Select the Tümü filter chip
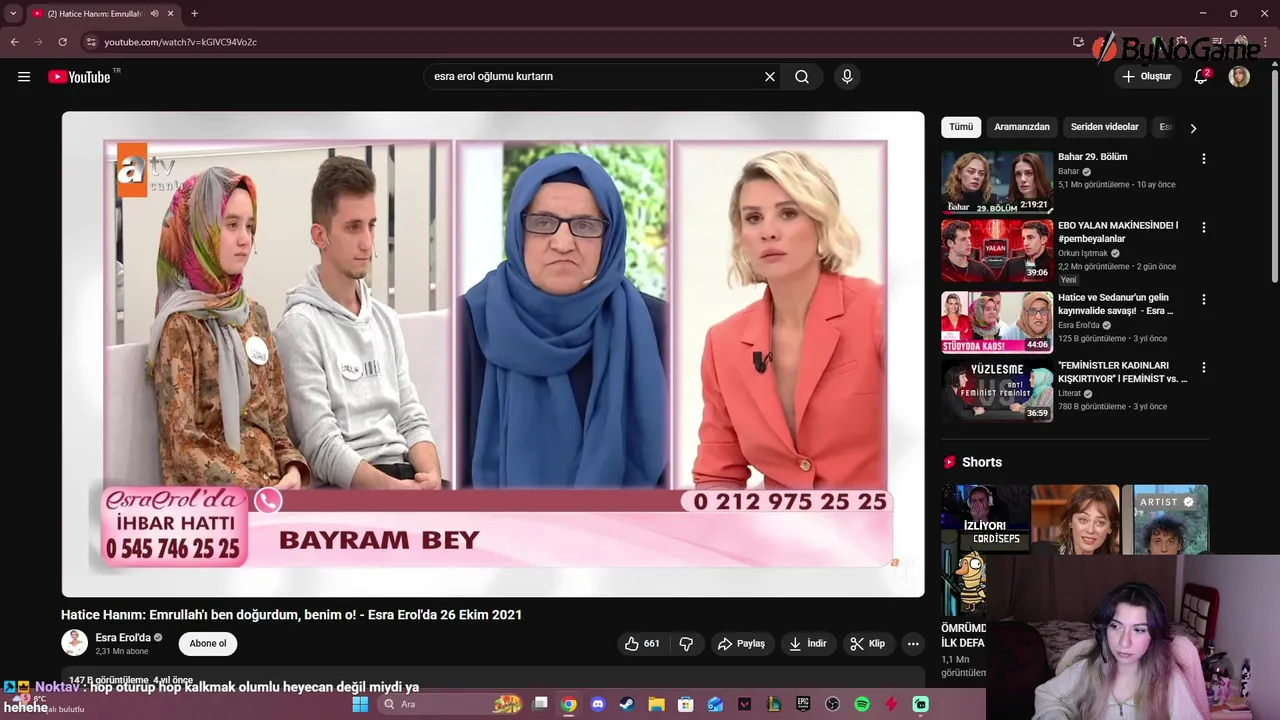The height and width of the screenshot is (720, 1280). (x=961, y=127)
